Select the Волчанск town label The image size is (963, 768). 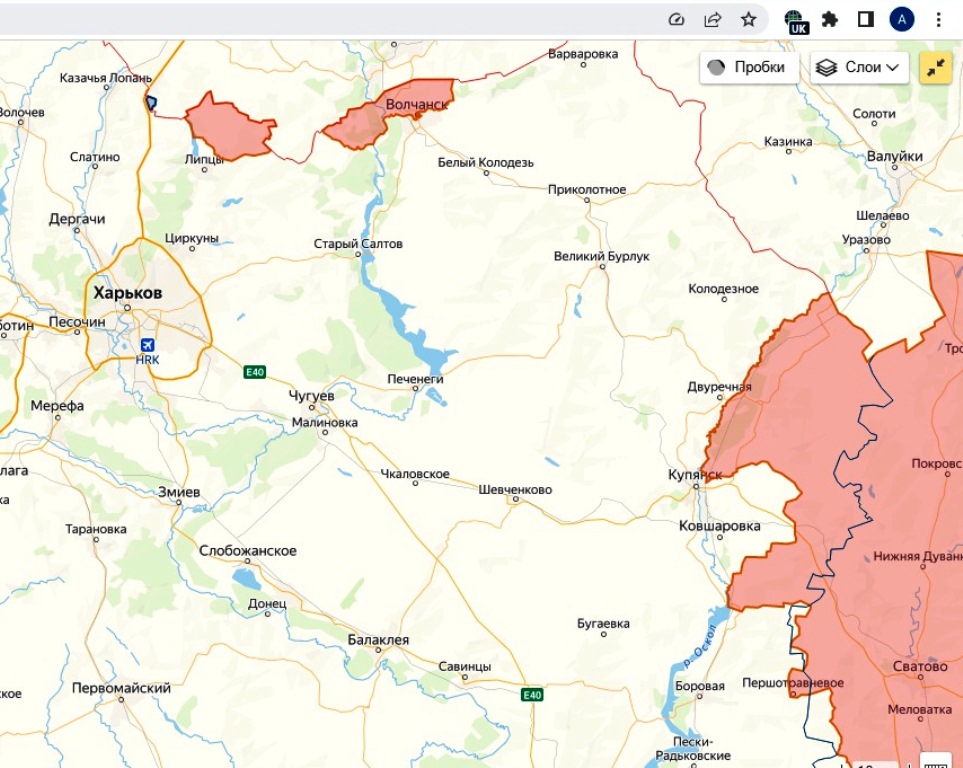(416, 104)
